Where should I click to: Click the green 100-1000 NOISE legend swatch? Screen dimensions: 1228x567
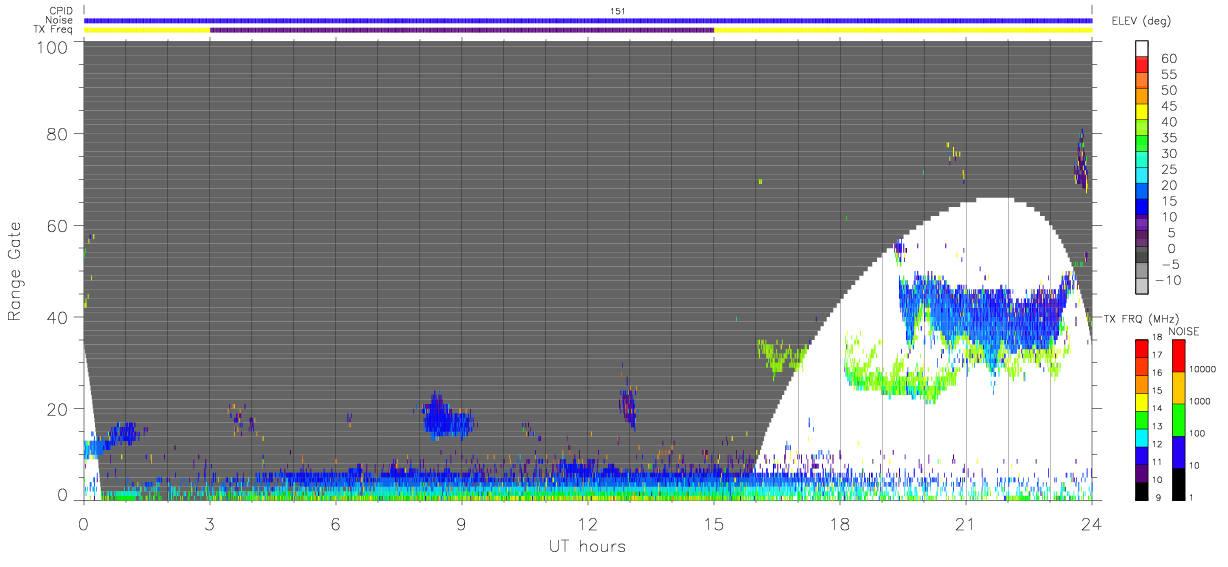click(x=1178, y=419)
